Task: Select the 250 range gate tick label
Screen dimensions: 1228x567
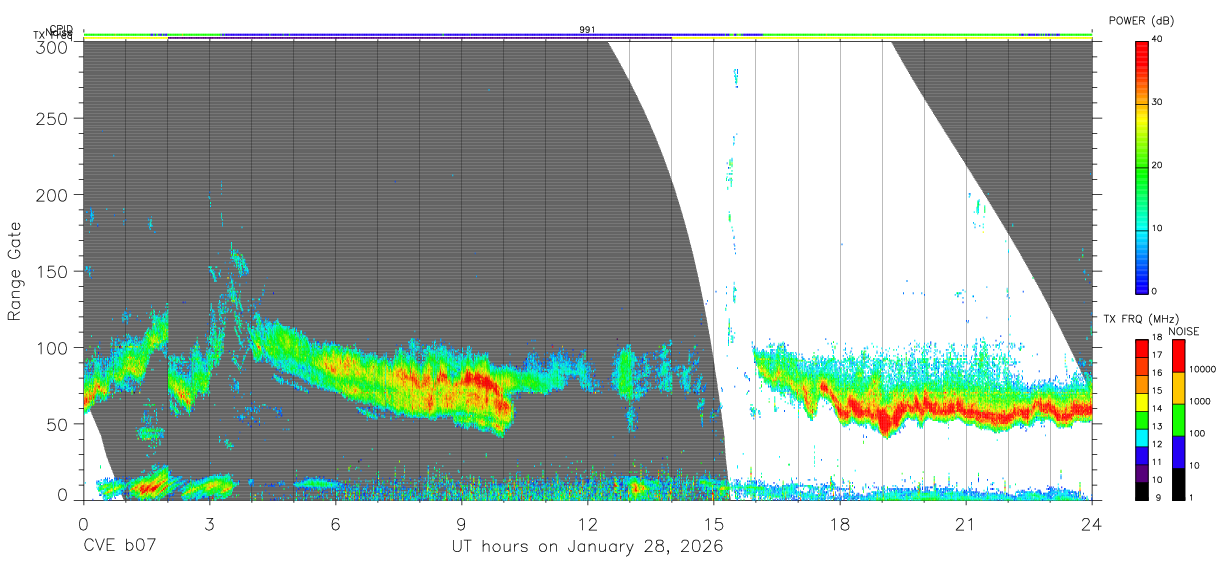Action: coord(52,119)
